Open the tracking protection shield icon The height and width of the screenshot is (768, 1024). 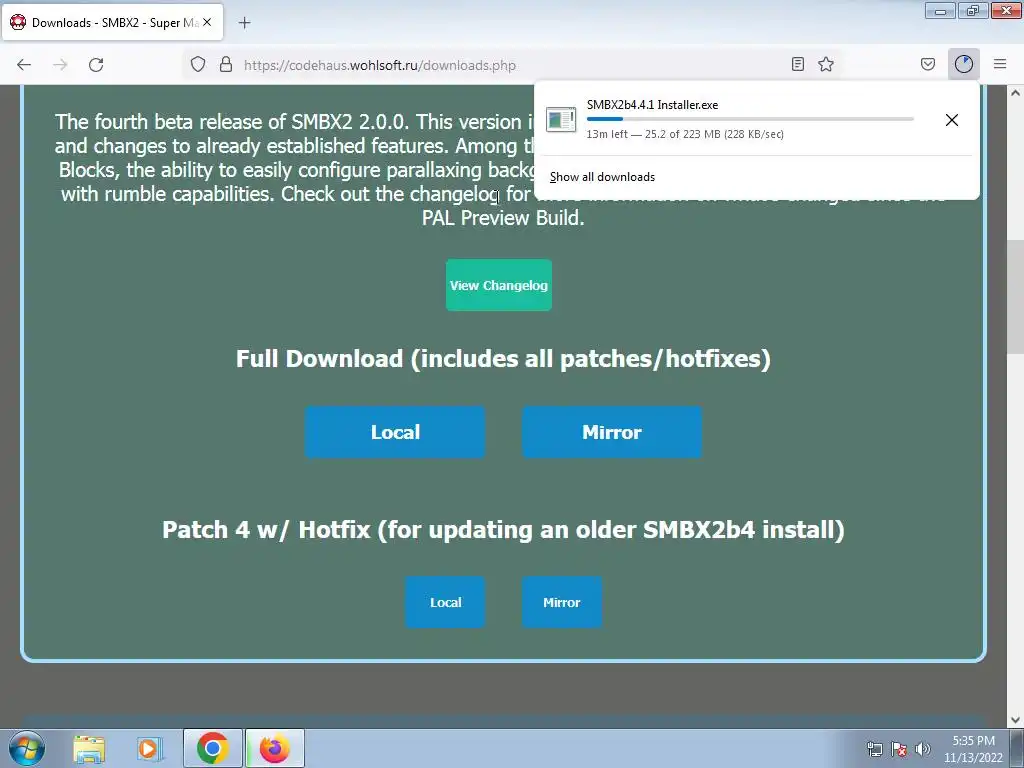198,65
